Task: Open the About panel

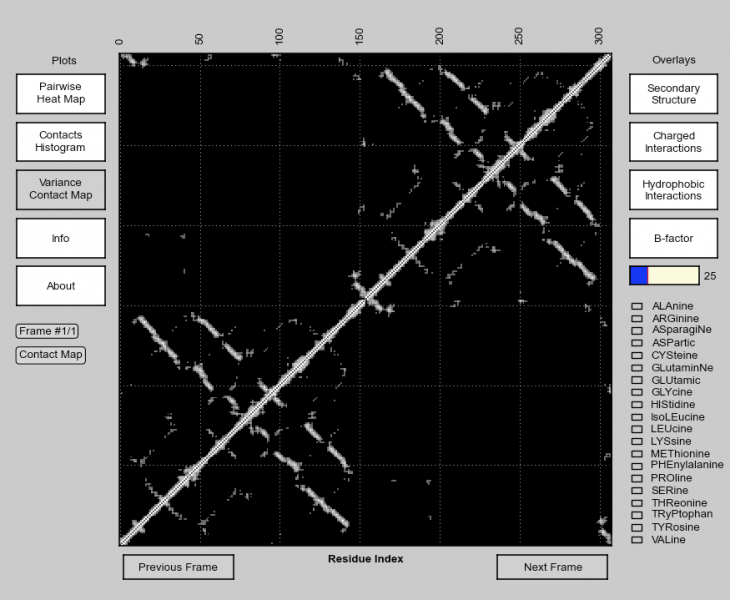Action: 61,286
